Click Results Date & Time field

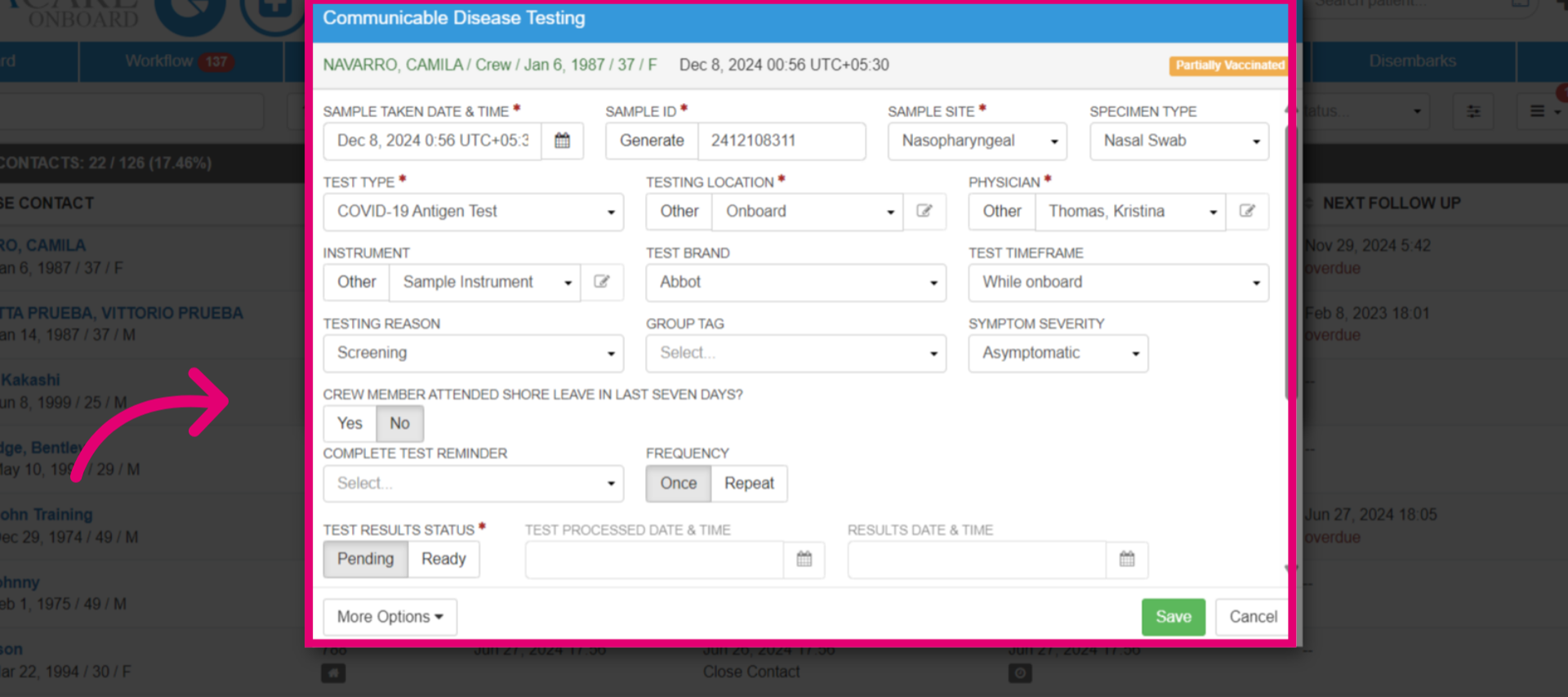coord(977,559)
